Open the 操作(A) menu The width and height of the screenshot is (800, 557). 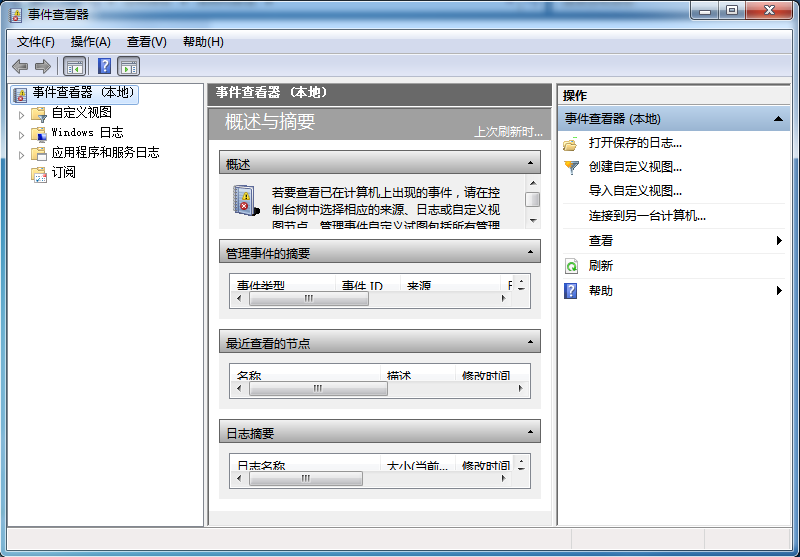coord(90,42)
